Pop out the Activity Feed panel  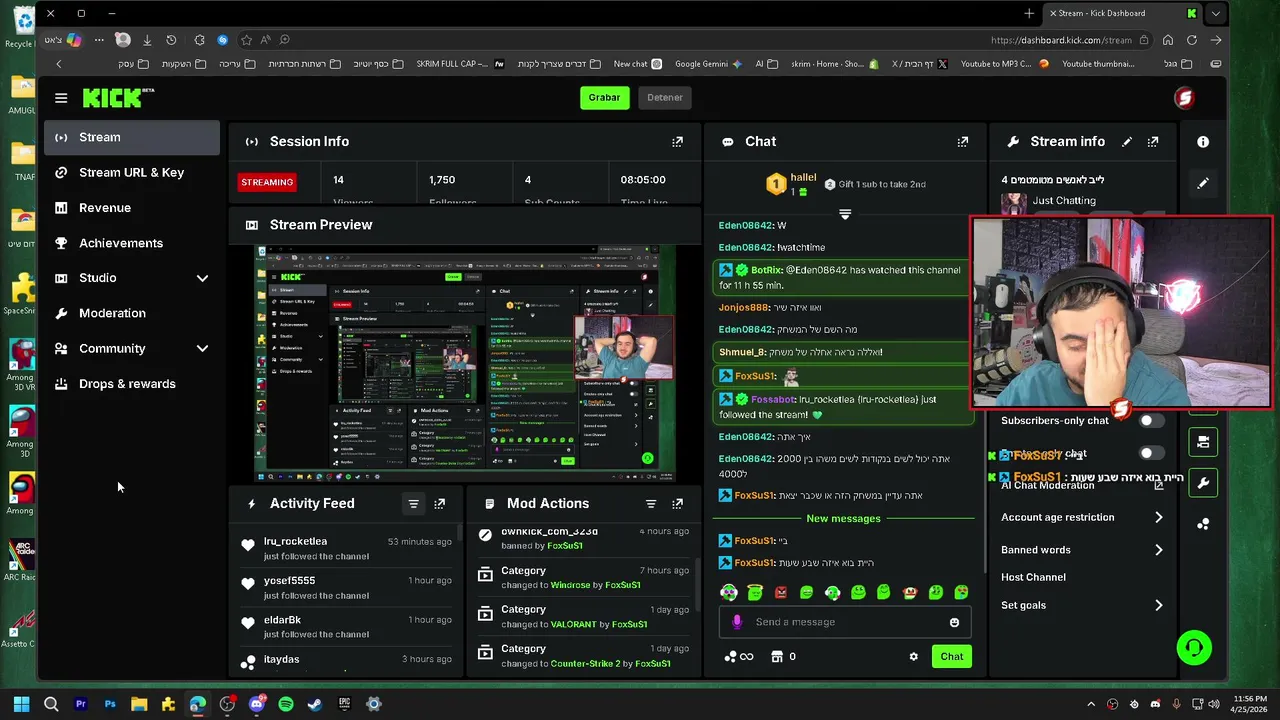click(x=439, y=504)
